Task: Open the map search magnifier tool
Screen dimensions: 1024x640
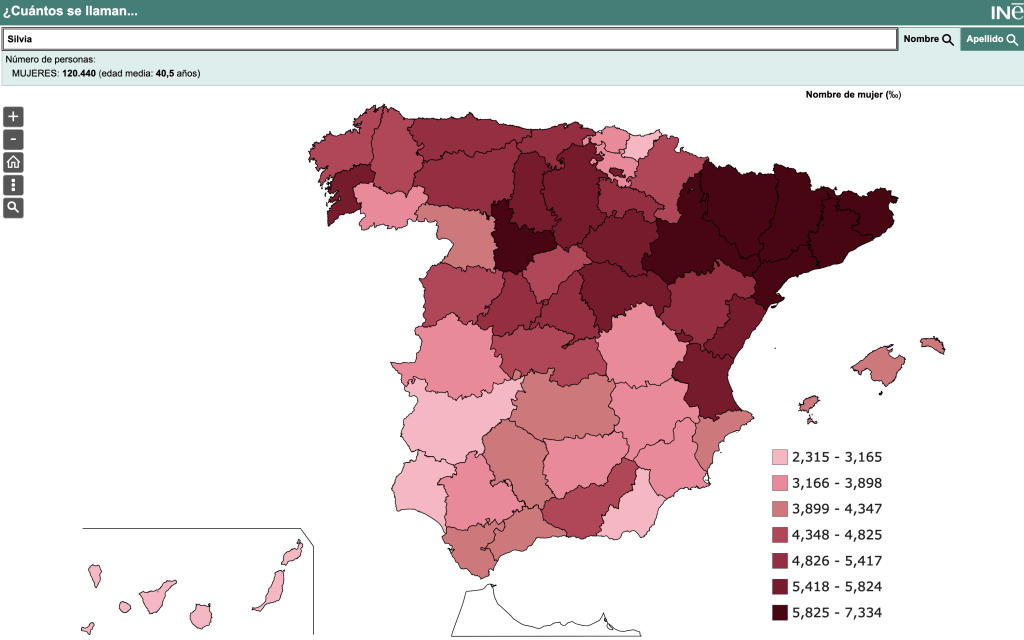Action: [13, 208]
